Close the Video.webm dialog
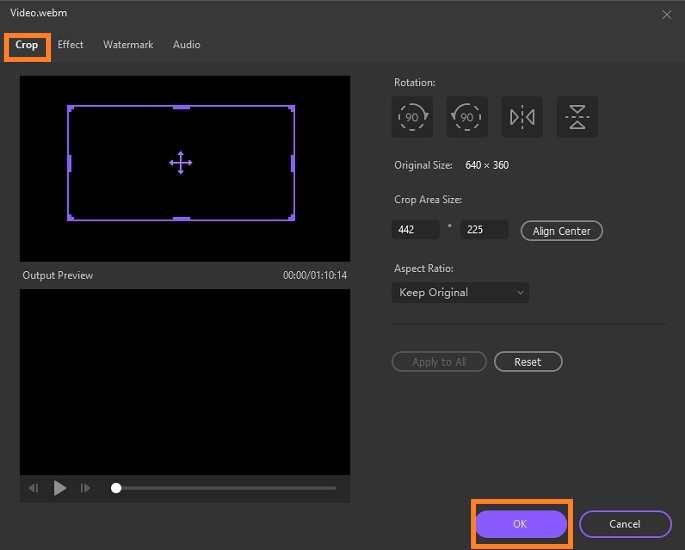The width and height of the screenshot is (685, 550). pos(667,14)
